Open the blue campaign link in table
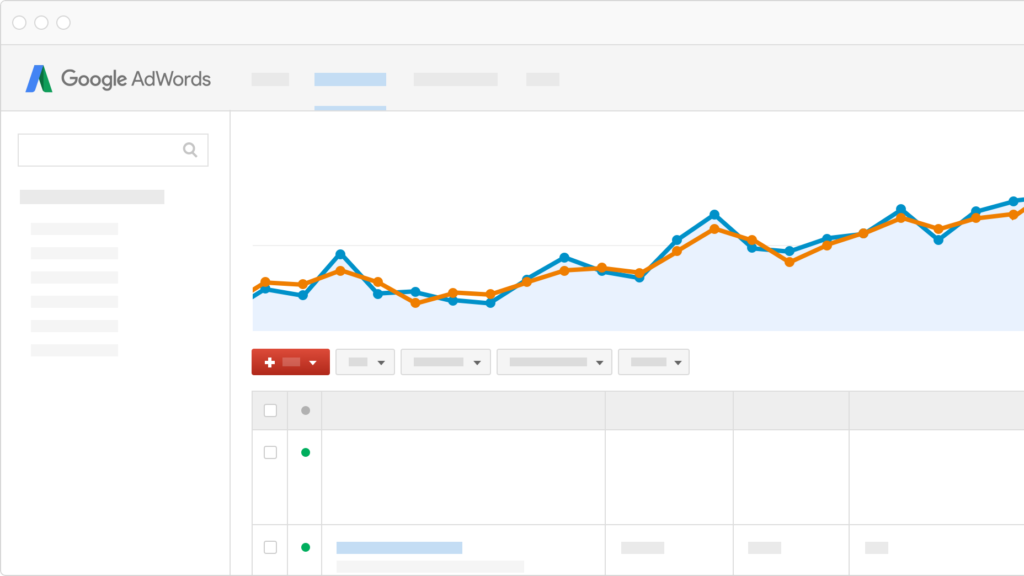 (399, 547)
